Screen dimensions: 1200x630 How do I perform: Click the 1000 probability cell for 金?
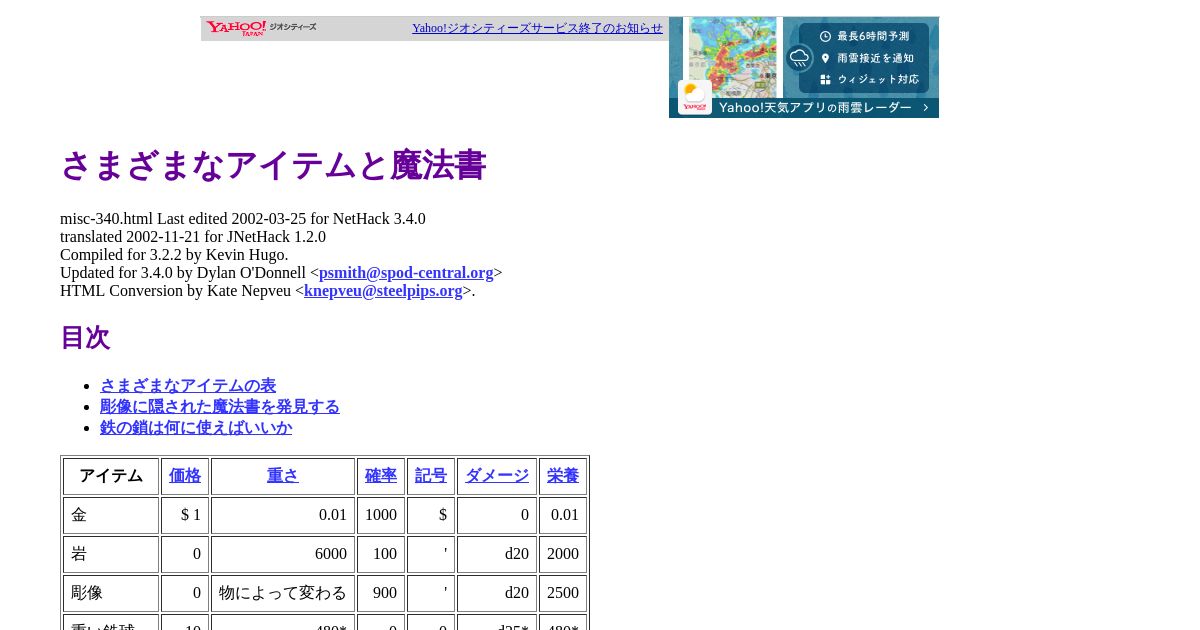tap(381, 515)
